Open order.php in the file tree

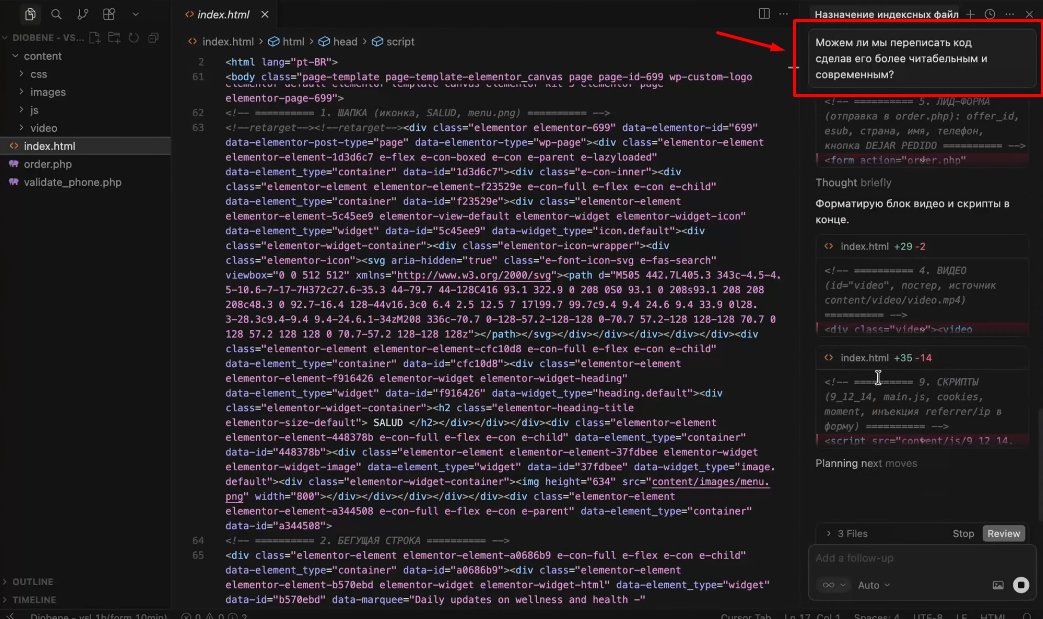[47, 164]
